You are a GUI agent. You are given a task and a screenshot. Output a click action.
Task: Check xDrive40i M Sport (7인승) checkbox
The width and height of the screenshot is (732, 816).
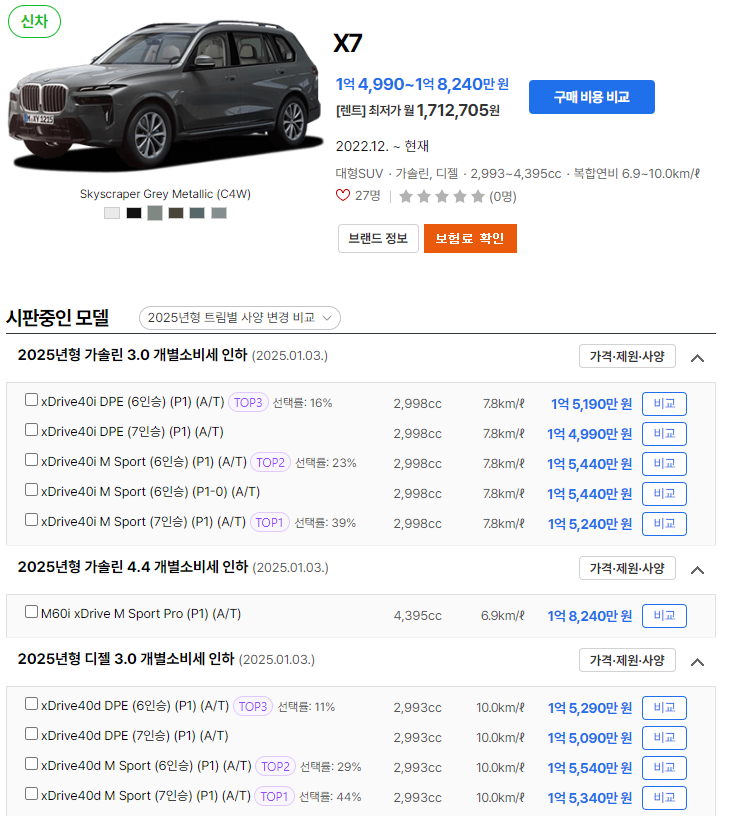[31, 520]
